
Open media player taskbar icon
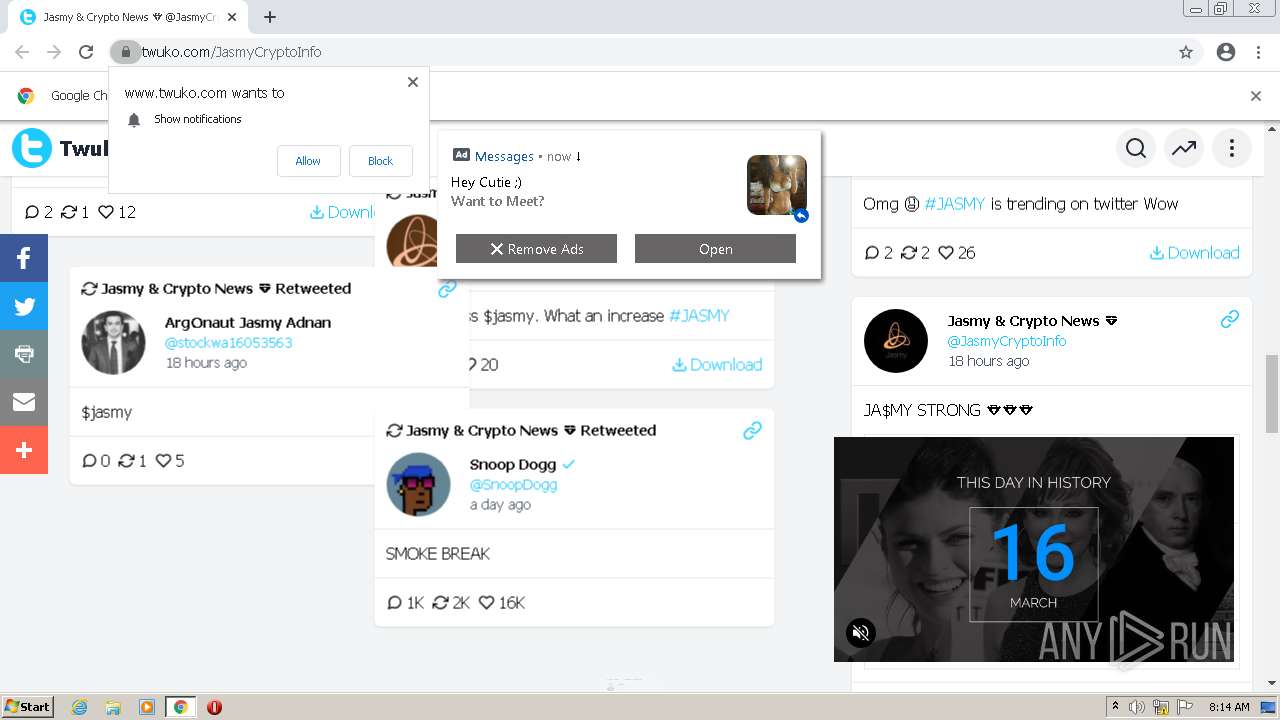tap(147, 707)
